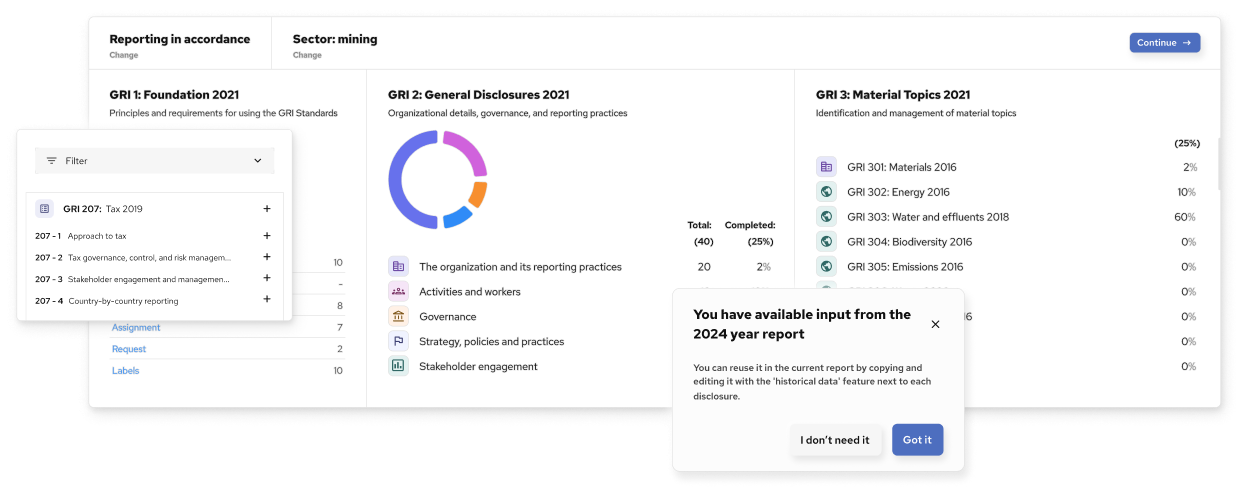Click GRI 1: Foundation 2021 heading

coord(174,95)
